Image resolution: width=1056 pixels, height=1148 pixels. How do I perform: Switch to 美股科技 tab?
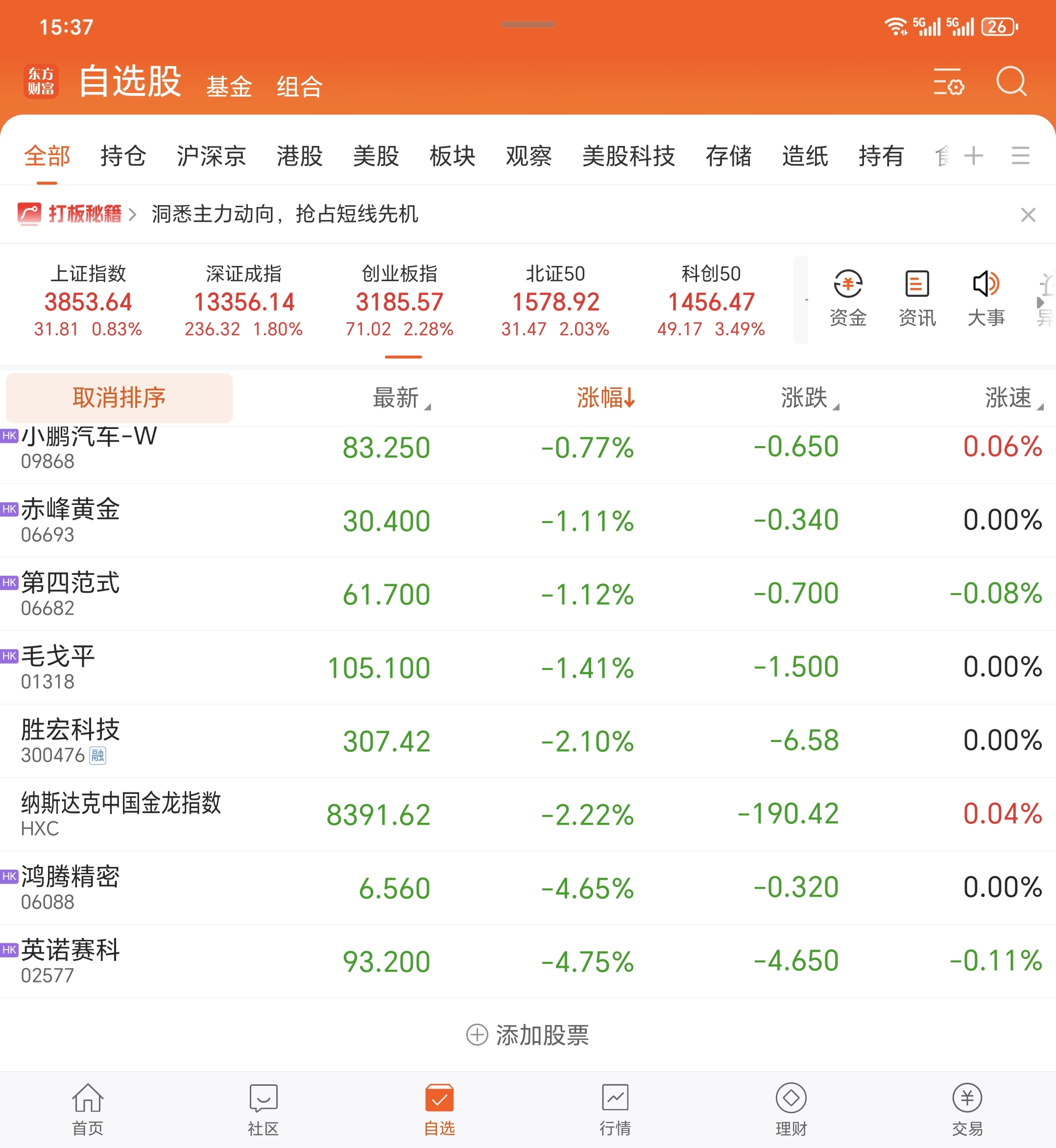[628, 156]
